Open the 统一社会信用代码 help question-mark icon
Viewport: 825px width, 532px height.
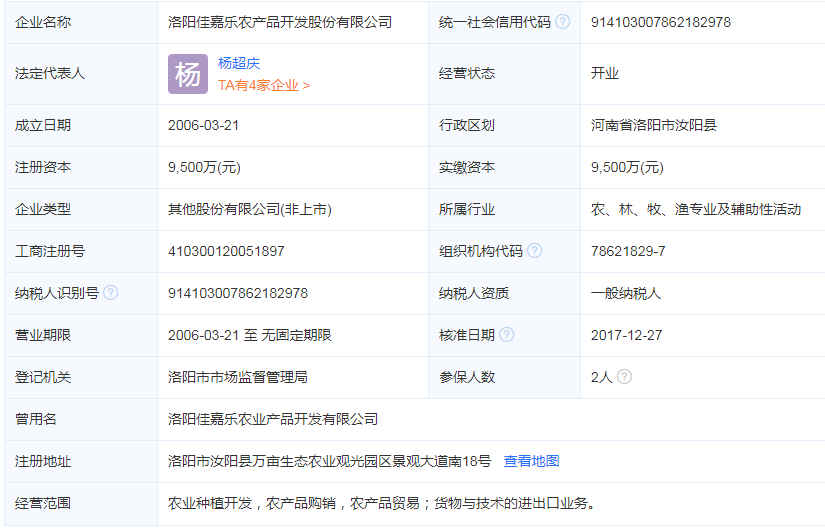(x=562, y=22)
